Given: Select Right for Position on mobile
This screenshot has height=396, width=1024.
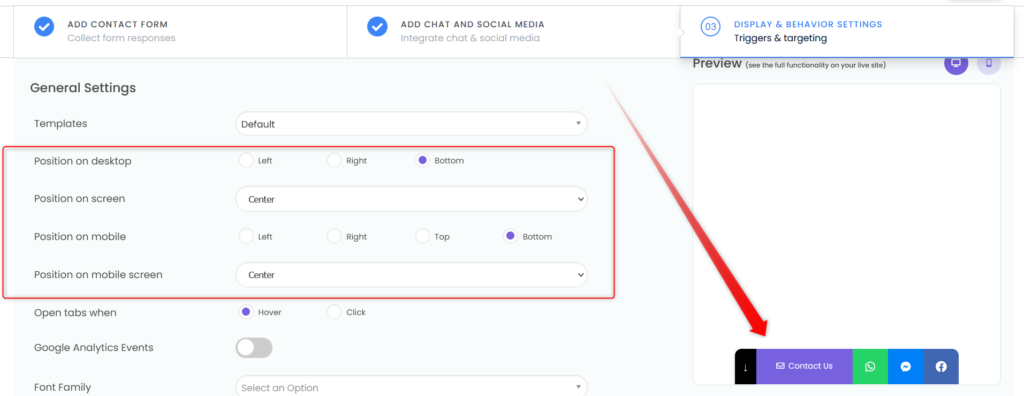Looking at the screenshot, I should (x=334, y=236).
